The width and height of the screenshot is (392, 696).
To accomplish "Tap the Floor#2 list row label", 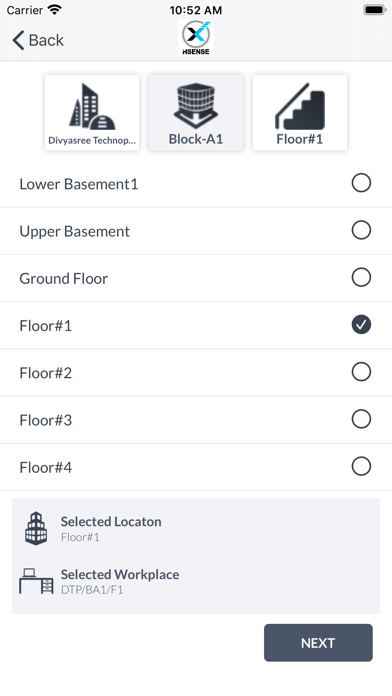I will point(45,373).
